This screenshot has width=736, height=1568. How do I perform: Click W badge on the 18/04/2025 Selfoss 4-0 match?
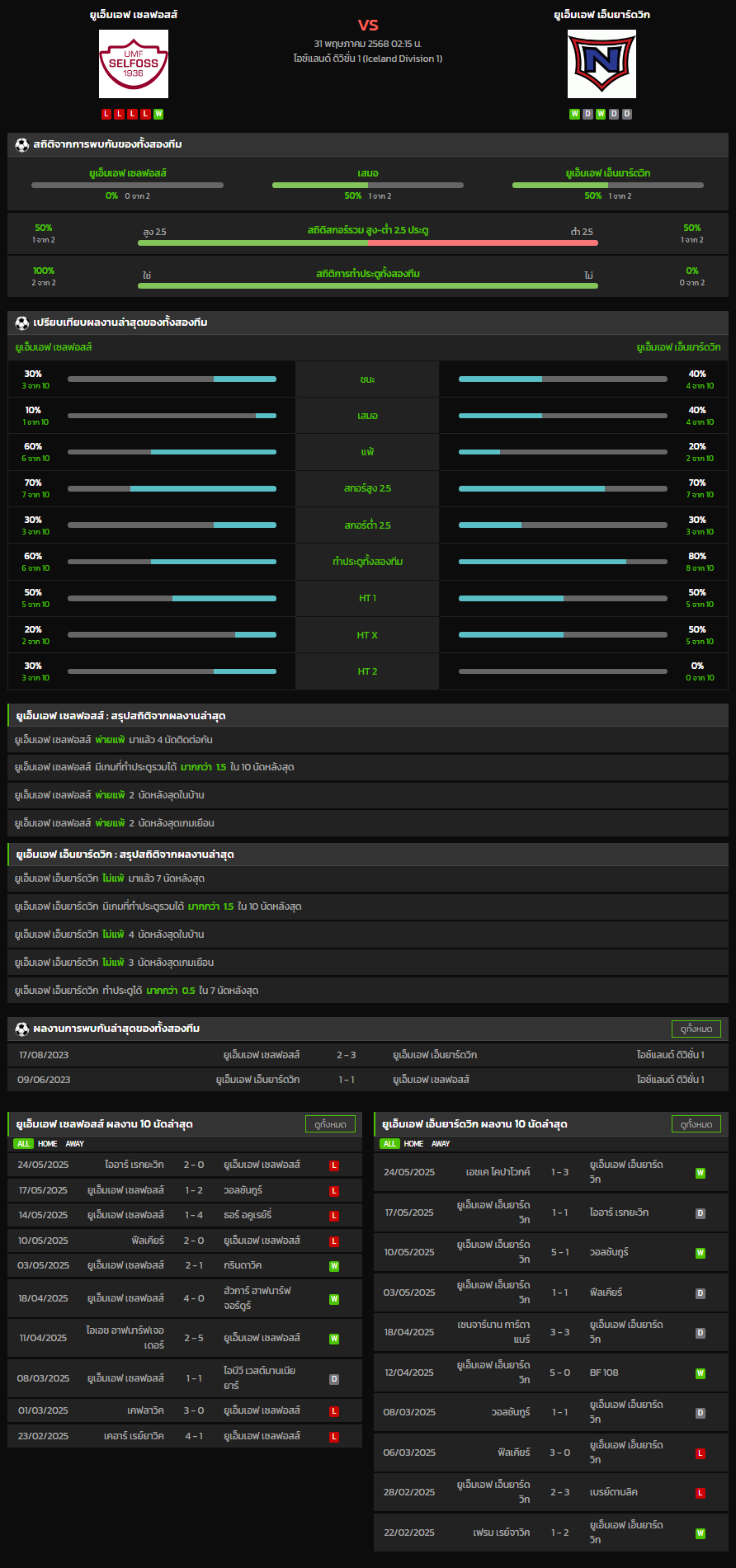[x=334, y=1298]
